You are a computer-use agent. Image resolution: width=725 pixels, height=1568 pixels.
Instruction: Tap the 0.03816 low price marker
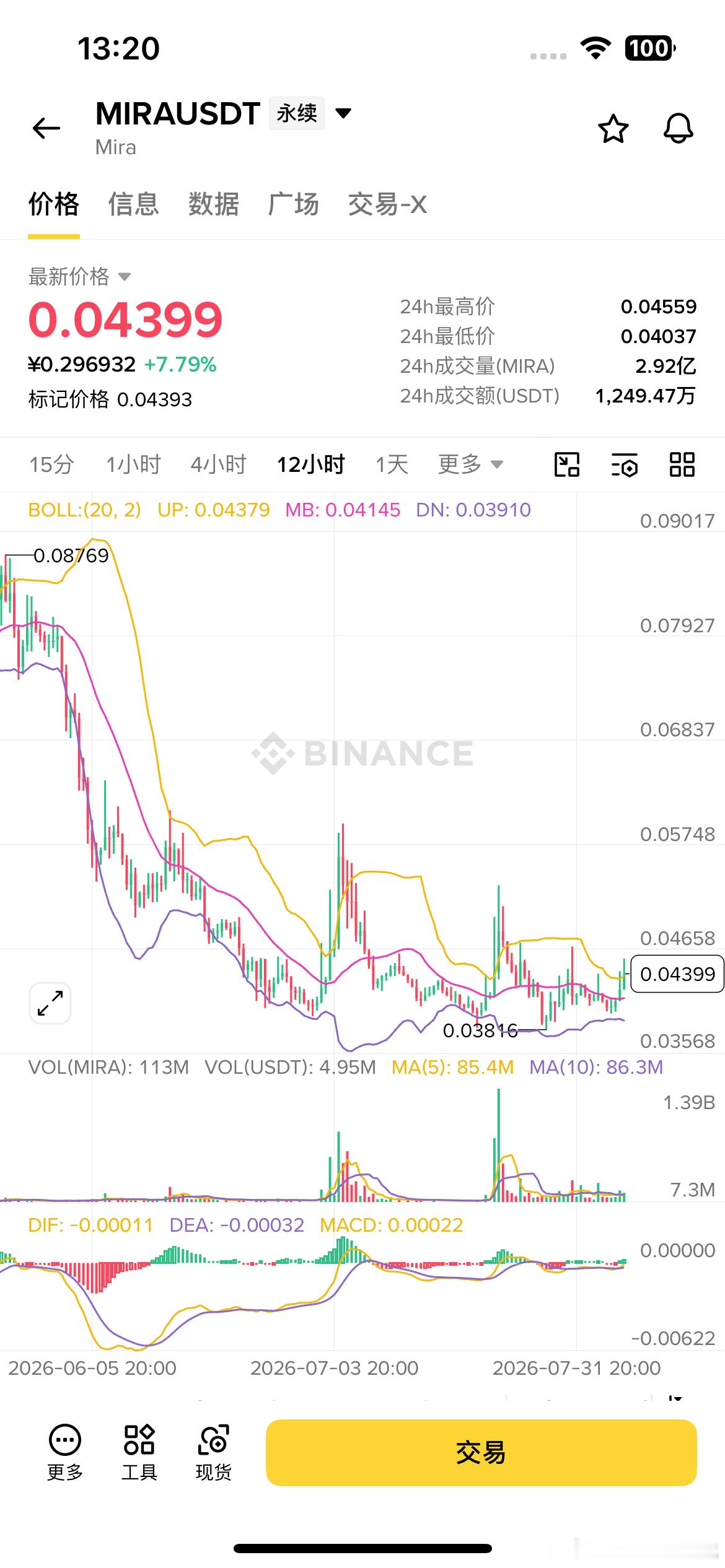click(x=480, y=1030)
